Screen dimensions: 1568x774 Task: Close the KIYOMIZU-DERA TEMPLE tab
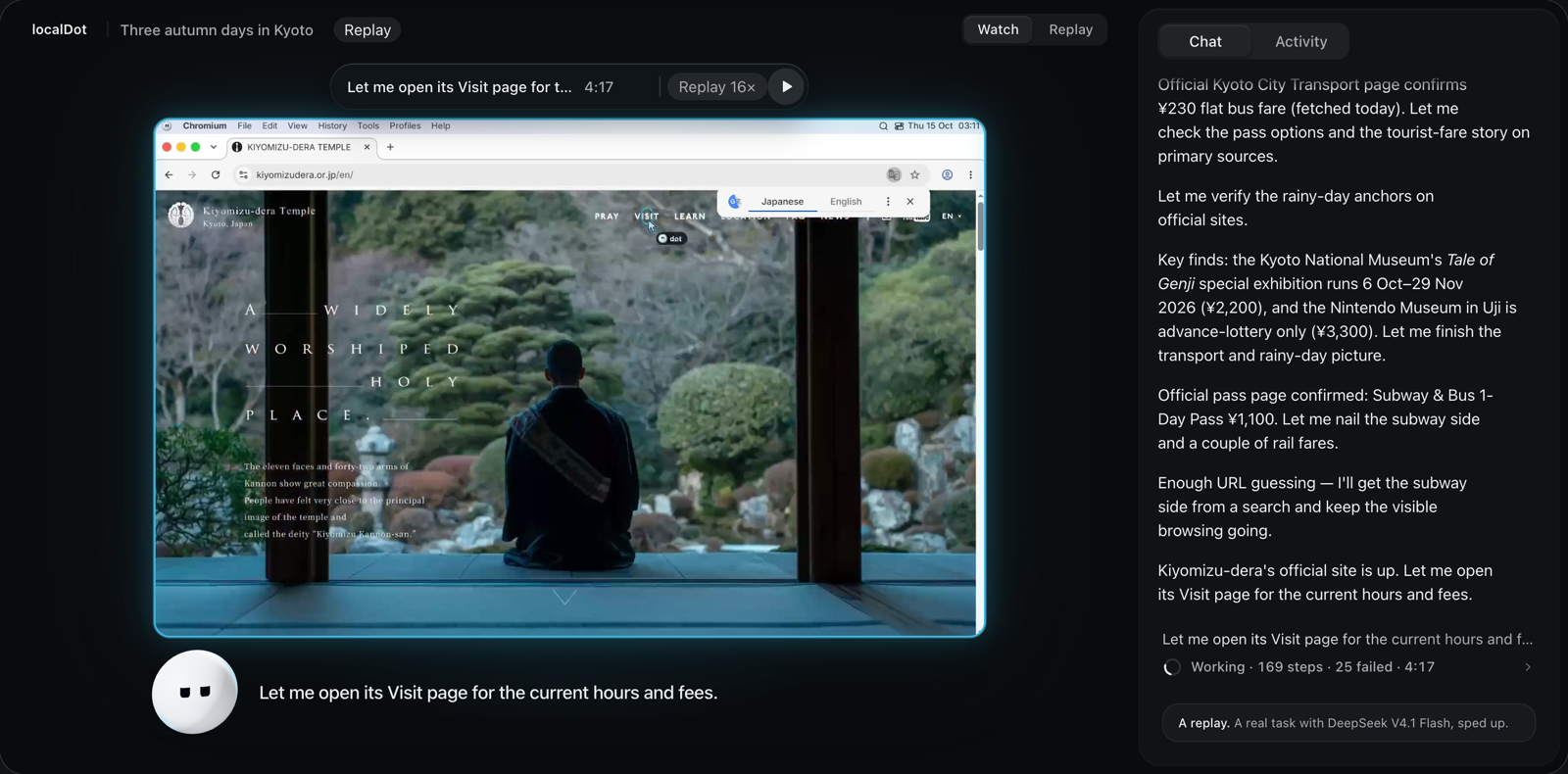pyautogui.click(x=367, y=147)
